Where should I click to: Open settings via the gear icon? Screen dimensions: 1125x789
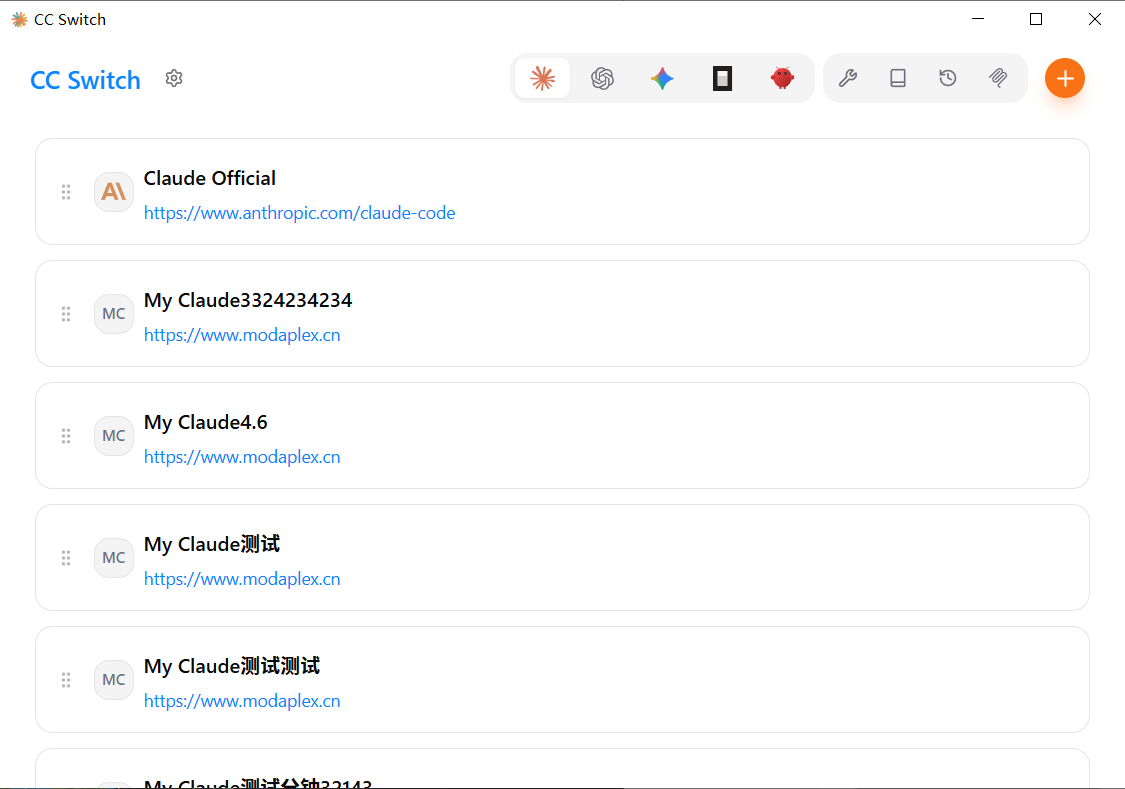tap(174, 78)
